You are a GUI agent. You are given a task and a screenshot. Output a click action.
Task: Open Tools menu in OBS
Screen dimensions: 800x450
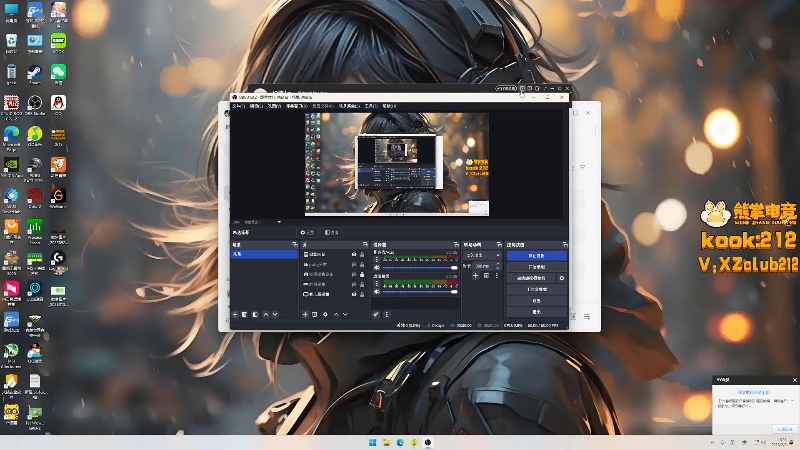[371, 106]
